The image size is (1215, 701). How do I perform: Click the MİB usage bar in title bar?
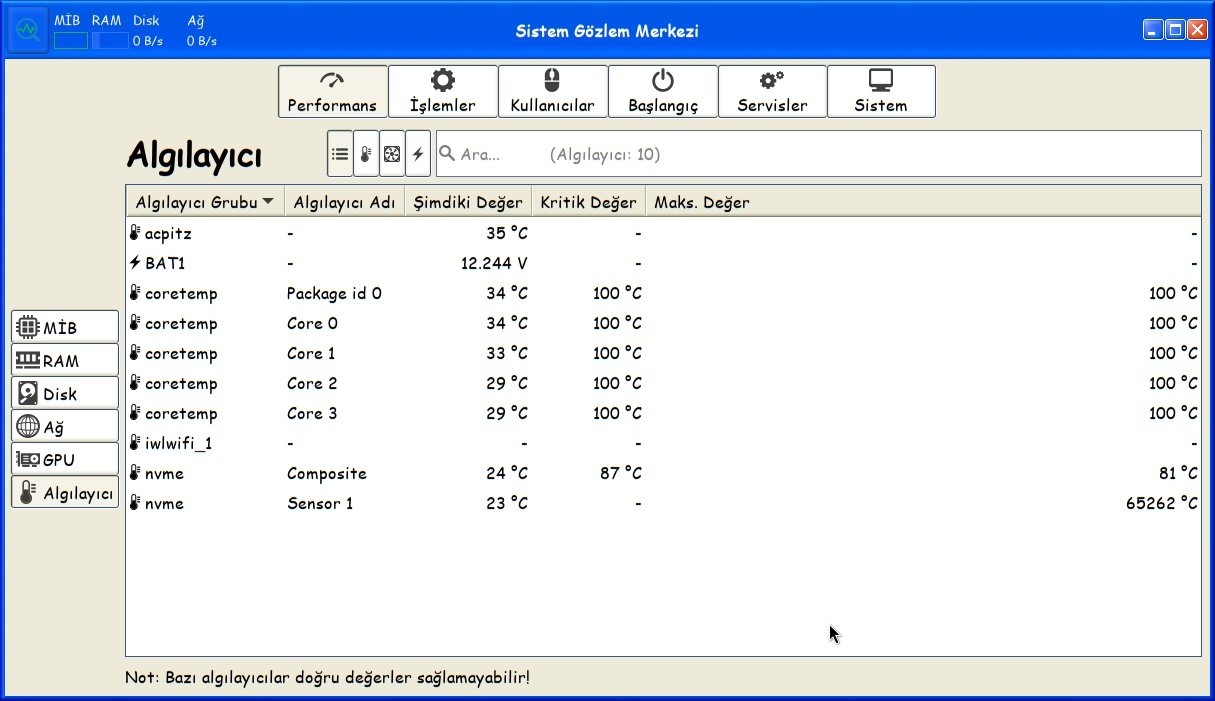pos(71,41)
